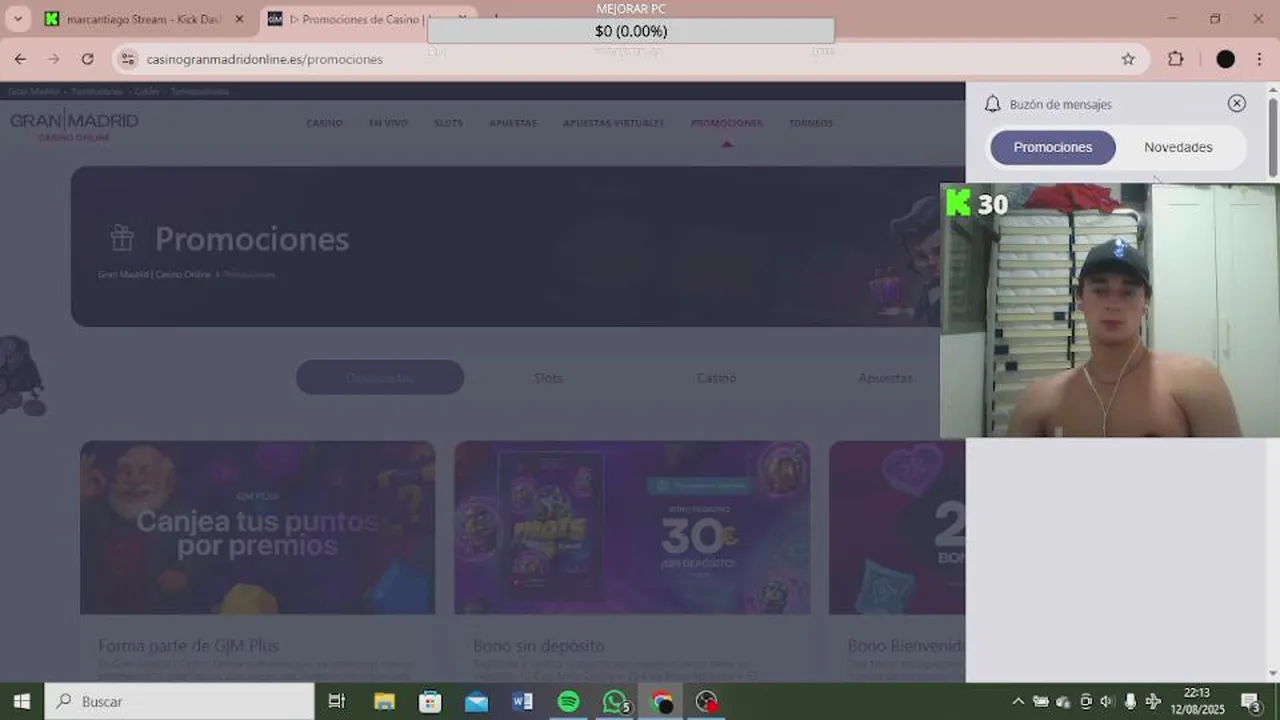The image size is (1280, 720).
Task: Open Spotify from the taskbar
Action: (568, 702)
